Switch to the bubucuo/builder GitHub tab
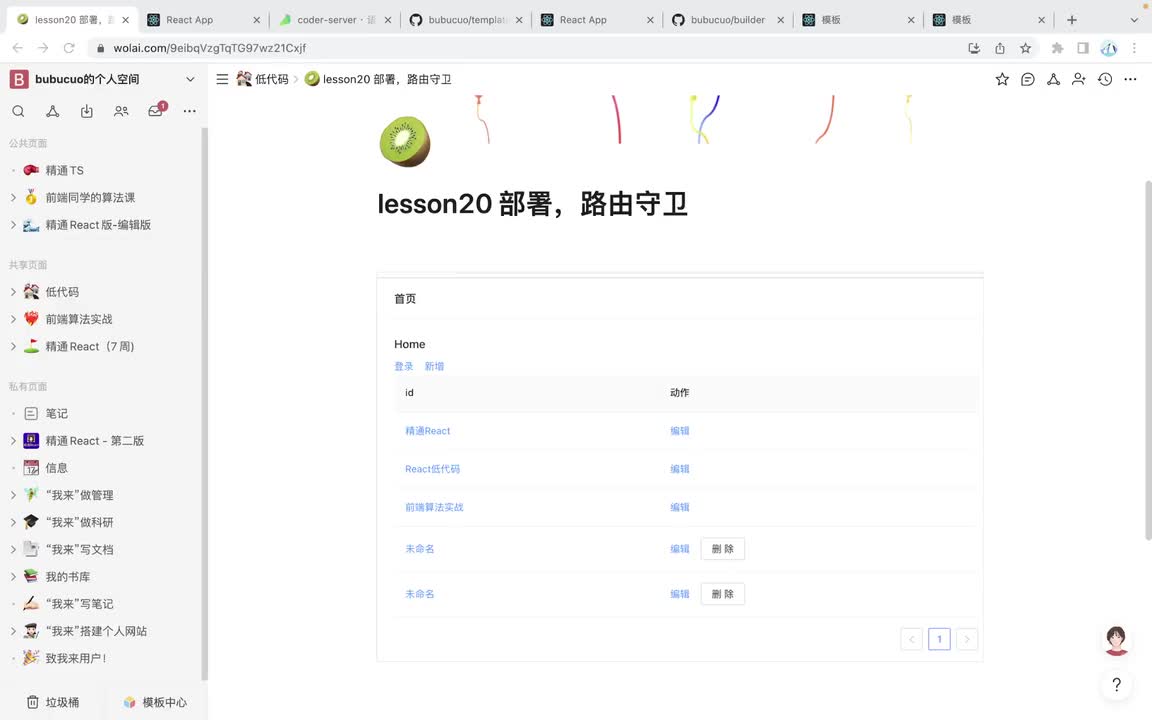The image size is (1152, 720). [729, 20]
